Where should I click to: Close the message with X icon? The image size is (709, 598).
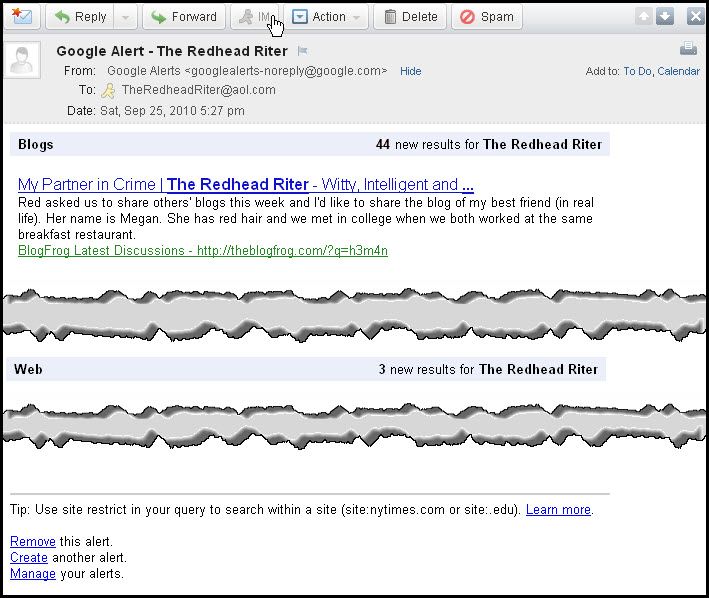695,17
